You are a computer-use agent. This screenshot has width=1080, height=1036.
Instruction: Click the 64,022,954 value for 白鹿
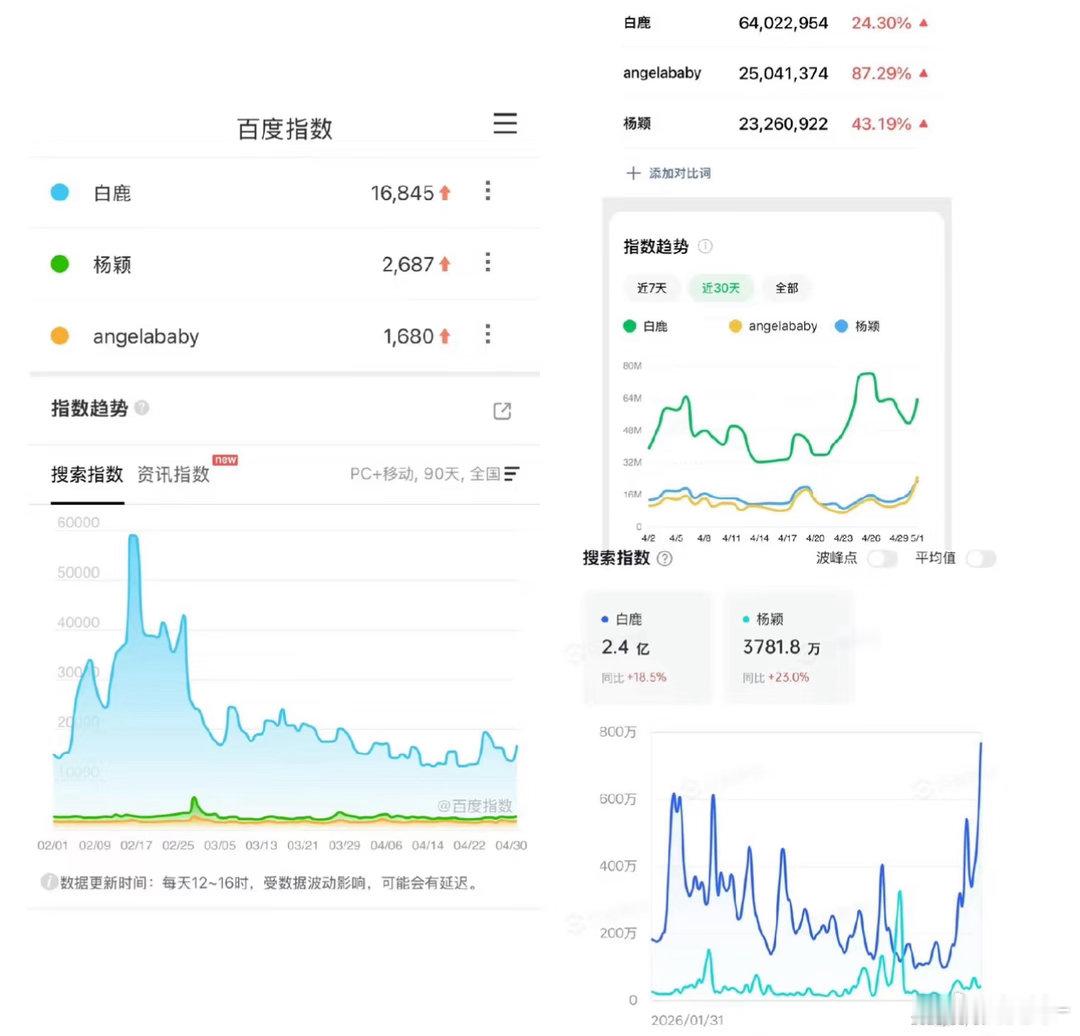(783, 23)
